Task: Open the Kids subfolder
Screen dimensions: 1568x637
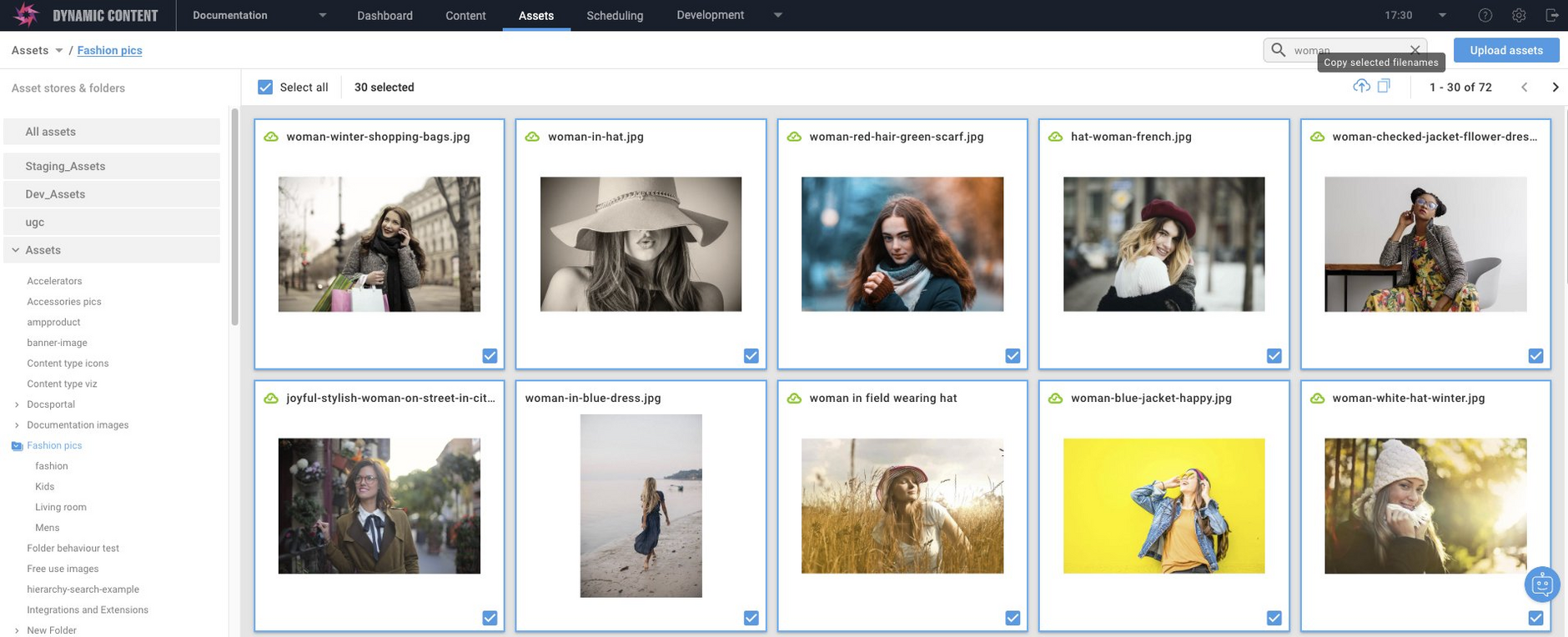Action: pos(45,487)
